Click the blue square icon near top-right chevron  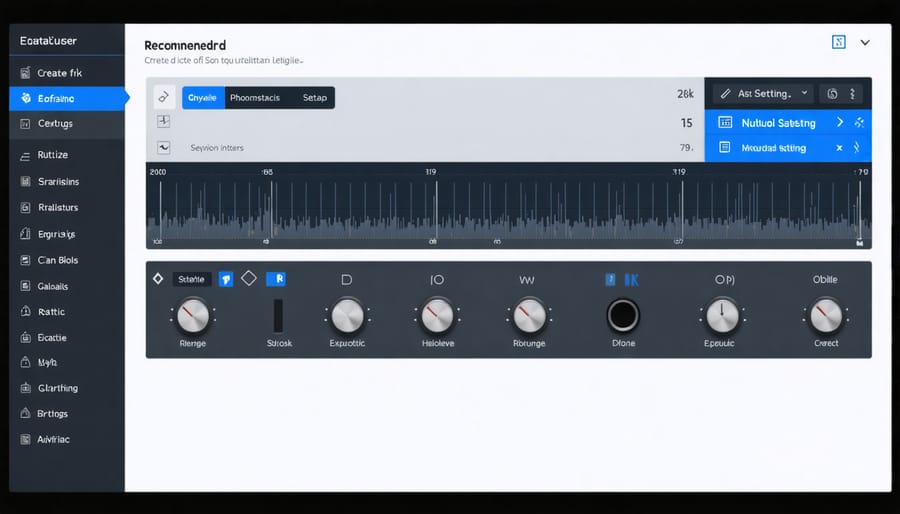(839, 42)
